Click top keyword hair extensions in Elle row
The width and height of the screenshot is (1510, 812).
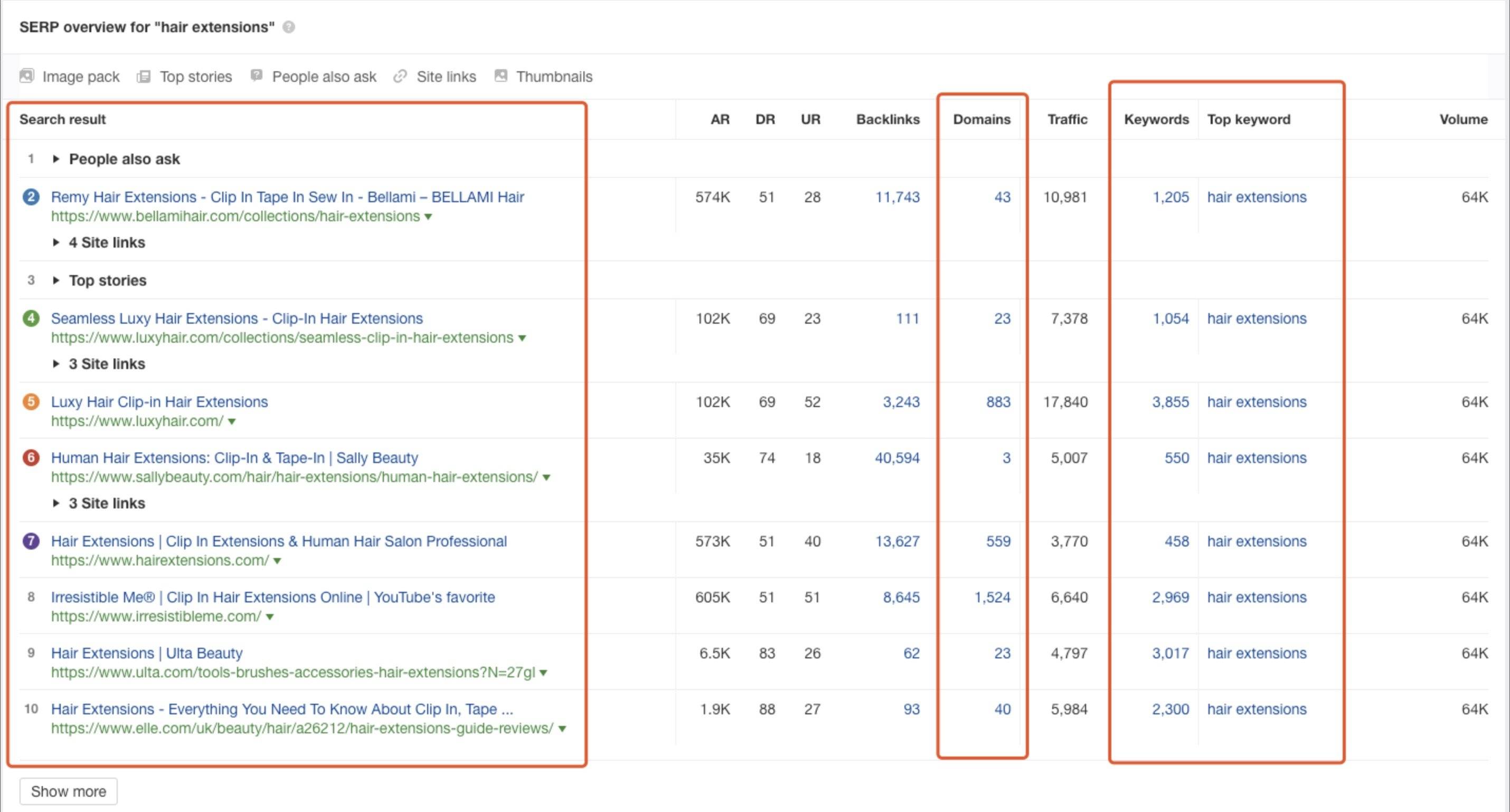(1257, 709)
